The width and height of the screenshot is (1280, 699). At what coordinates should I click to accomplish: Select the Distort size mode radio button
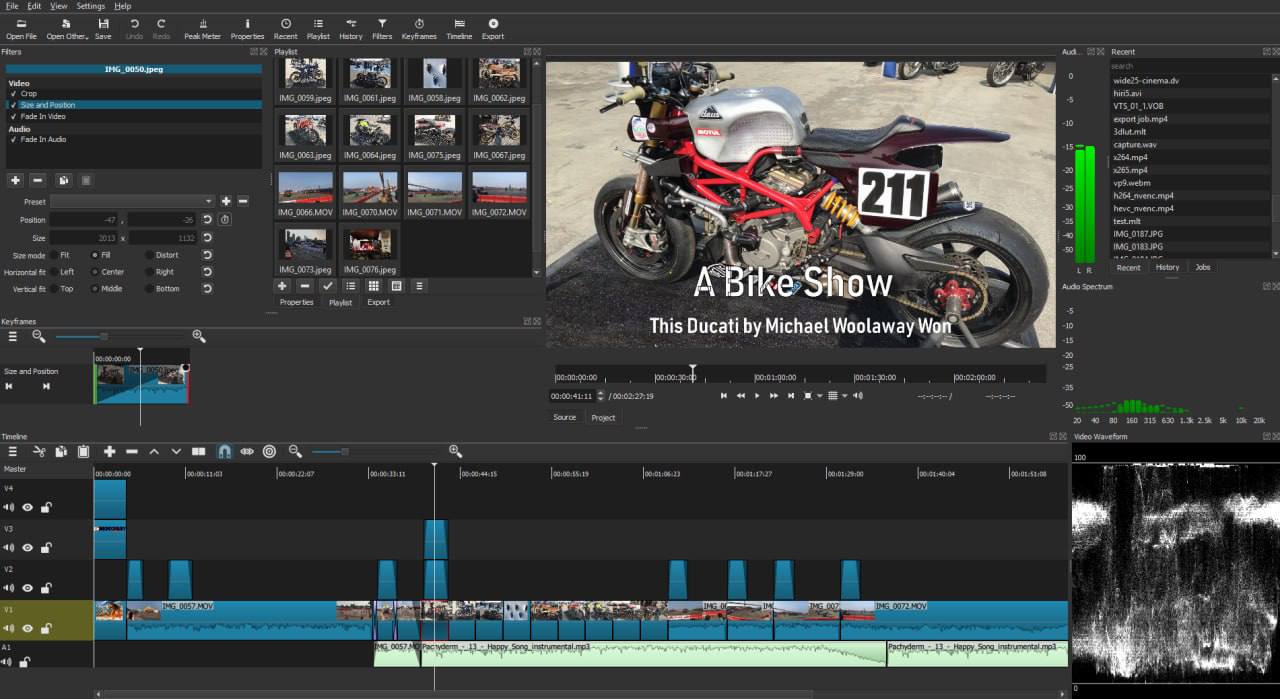pos(150,255)
